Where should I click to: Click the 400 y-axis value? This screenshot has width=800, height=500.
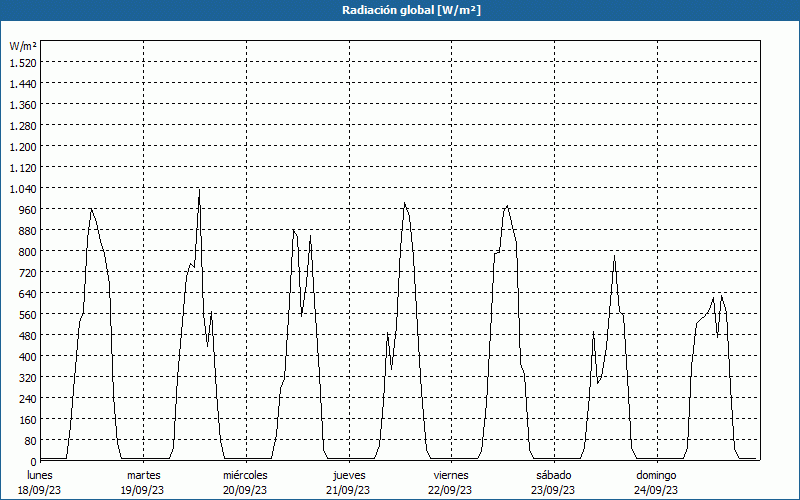click(28, 356)
